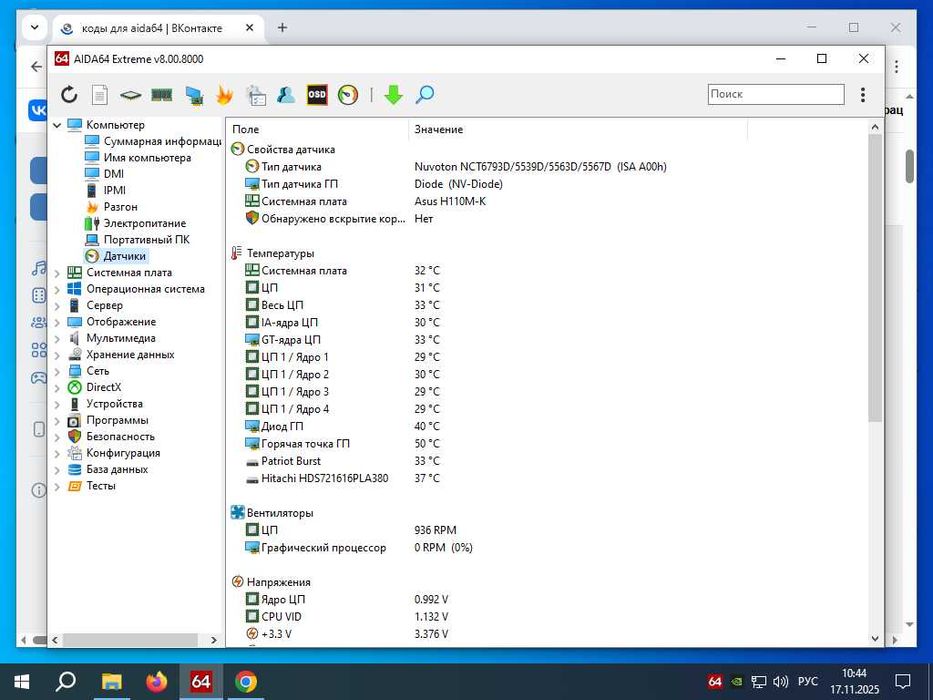
Task: Open a new browser tab
Action: [282, 27]
